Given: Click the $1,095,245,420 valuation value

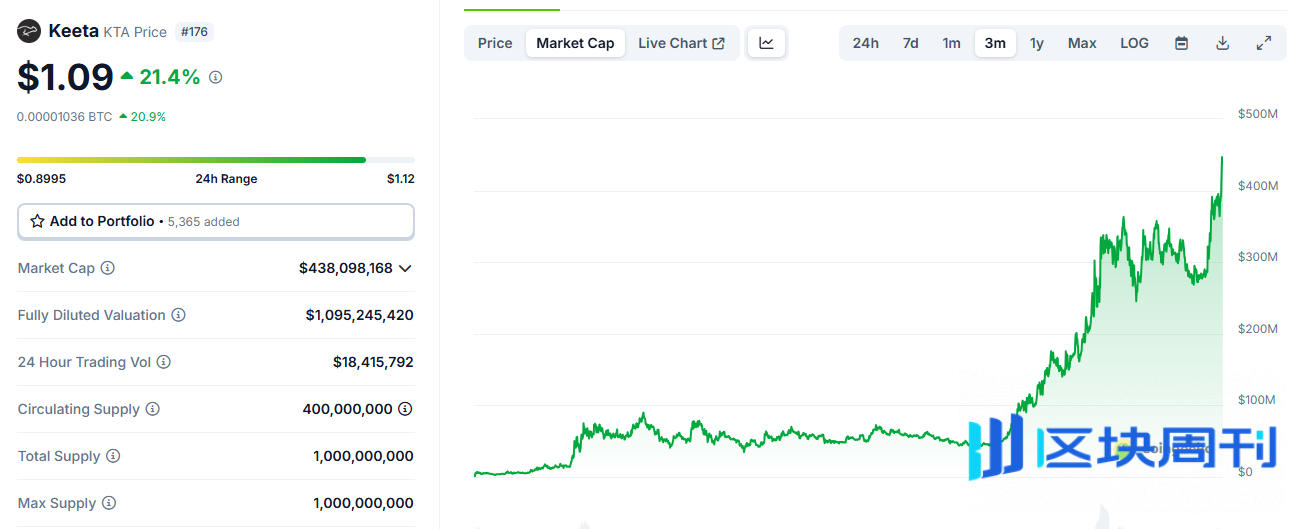Looking at the screenshot, I should [x=360, y=315].
